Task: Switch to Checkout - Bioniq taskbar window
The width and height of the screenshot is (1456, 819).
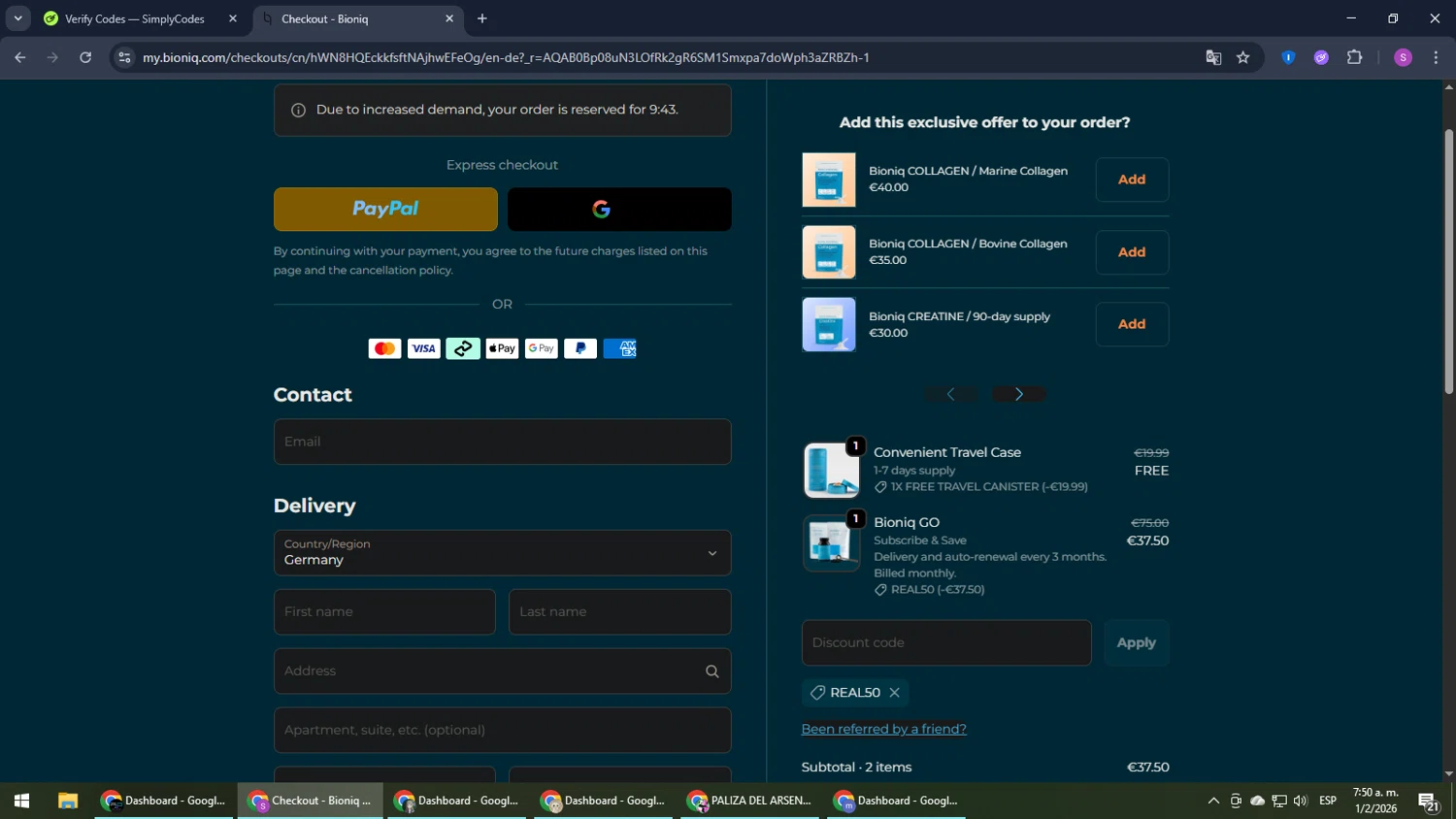Action: coord(311,801)
